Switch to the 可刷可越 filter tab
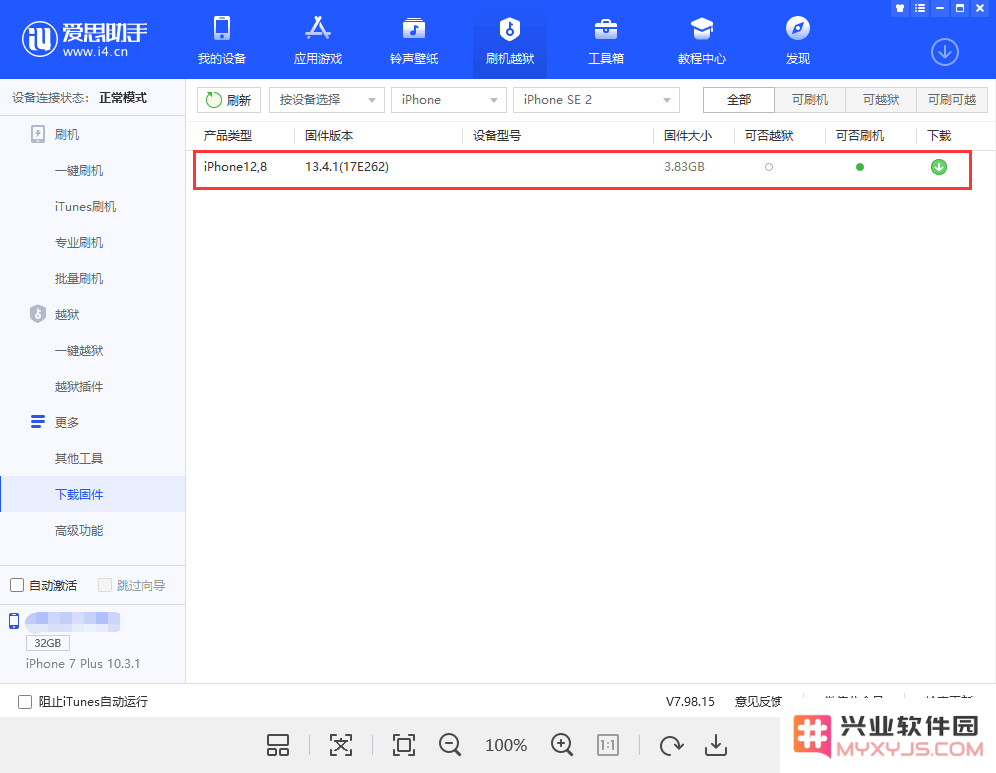This screenshot has height=773, width=996. point(952,100)
